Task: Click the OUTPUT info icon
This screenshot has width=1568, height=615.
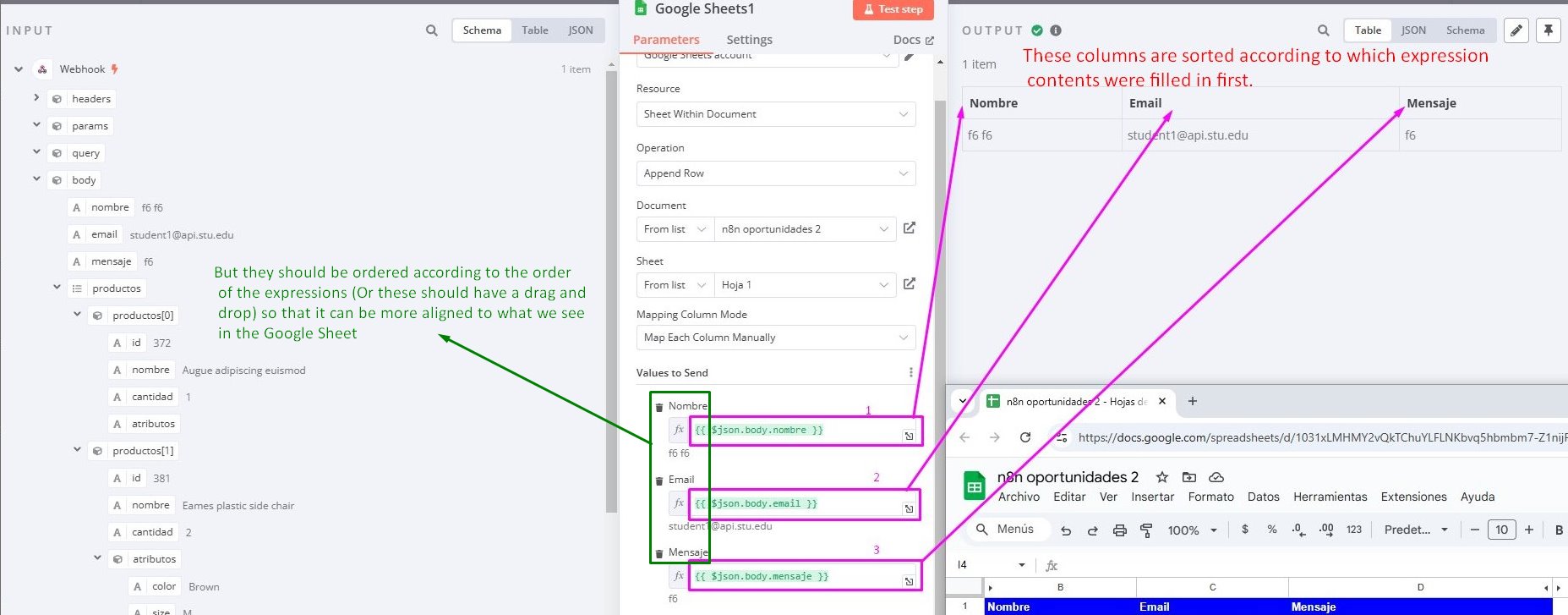Action: click(1056, 30)
